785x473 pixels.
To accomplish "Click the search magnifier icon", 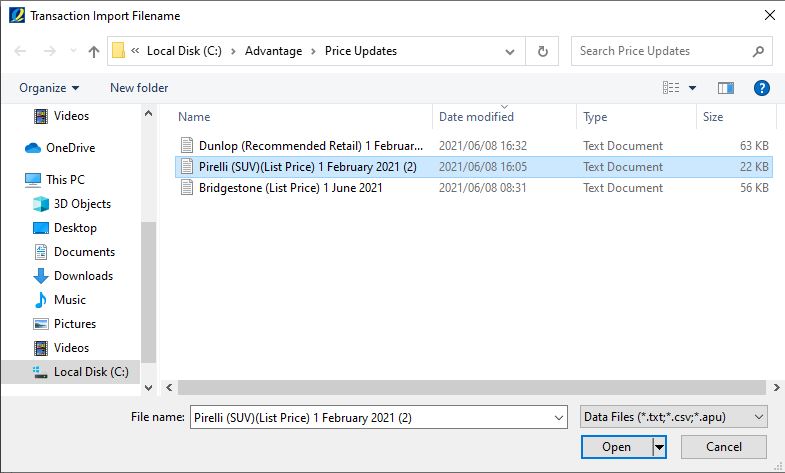I will pos(758,51).
